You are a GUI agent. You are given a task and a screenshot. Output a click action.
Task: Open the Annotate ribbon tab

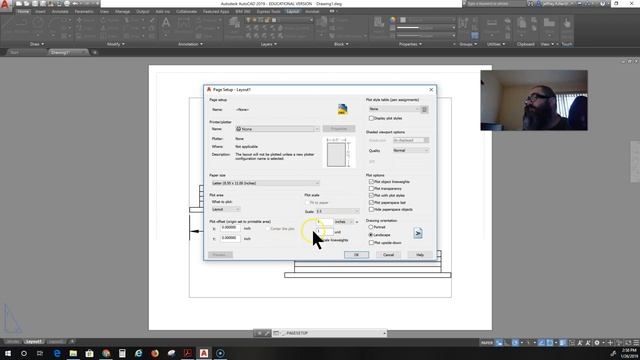(60, 11)
